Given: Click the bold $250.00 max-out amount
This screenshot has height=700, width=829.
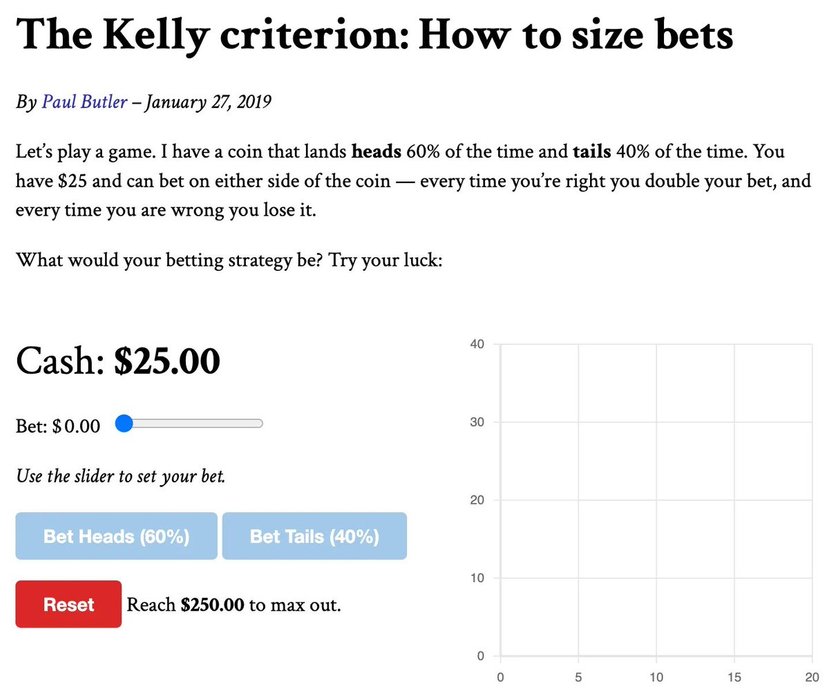Looking at the screenshot, I should (212, 605).
